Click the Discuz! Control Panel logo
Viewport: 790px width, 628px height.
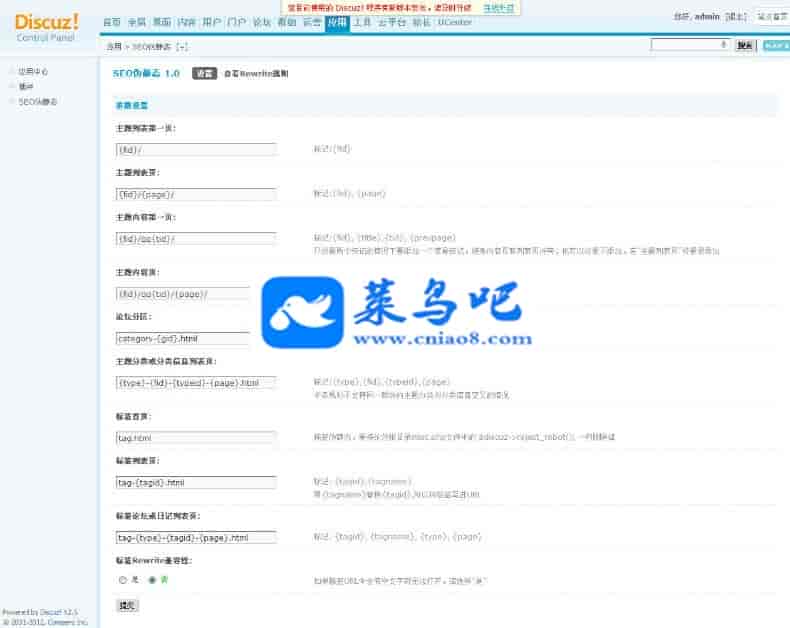click(x=46, y=26)
